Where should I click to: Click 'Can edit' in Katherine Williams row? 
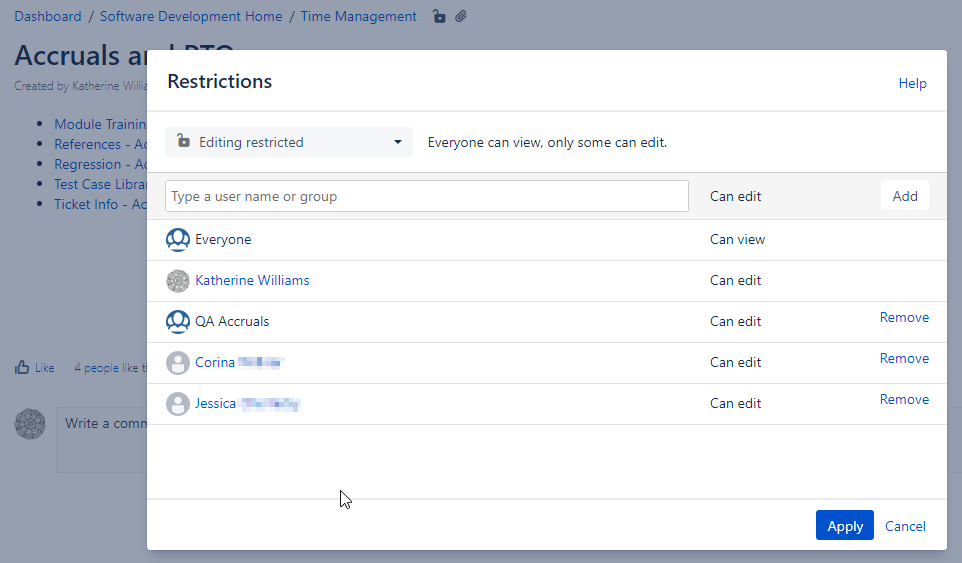(x=735, y=280)
